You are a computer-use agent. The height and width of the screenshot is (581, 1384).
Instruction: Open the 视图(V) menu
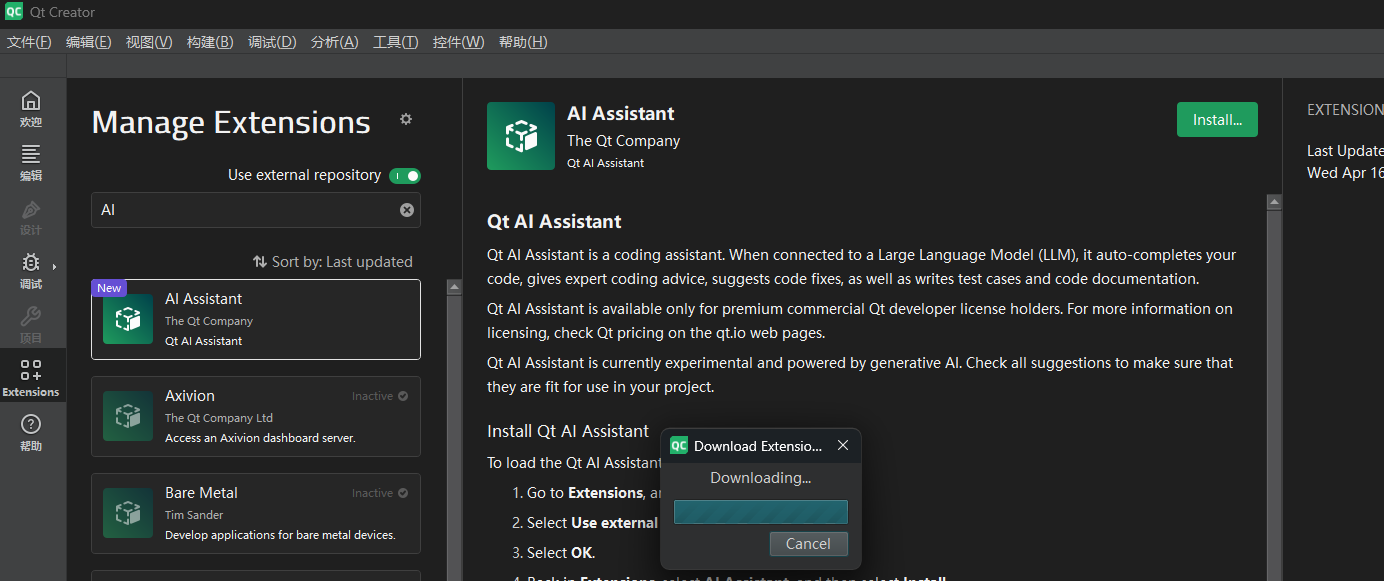click(x=149, y=42)
